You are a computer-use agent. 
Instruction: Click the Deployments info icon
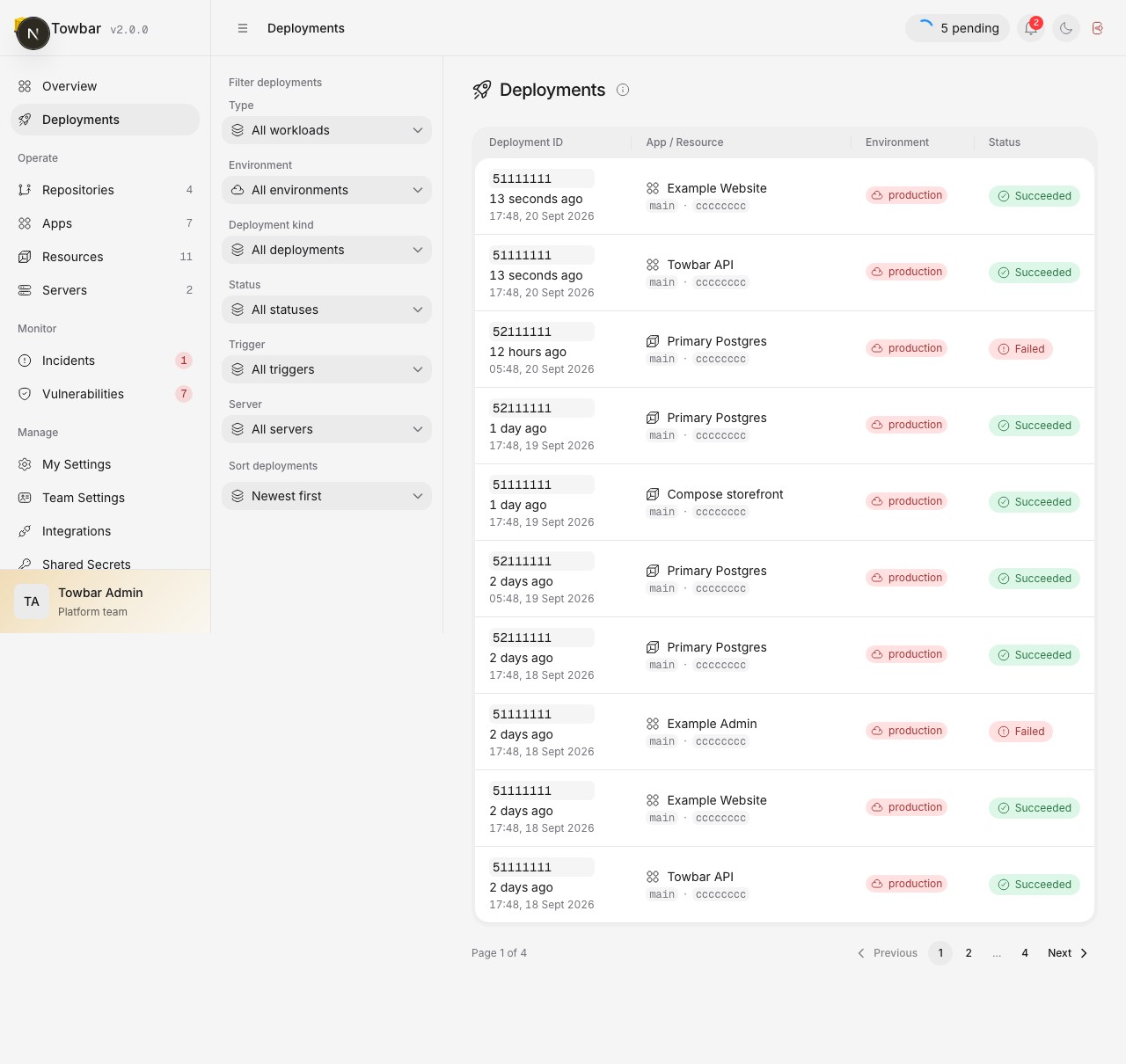tap(623, 90)
